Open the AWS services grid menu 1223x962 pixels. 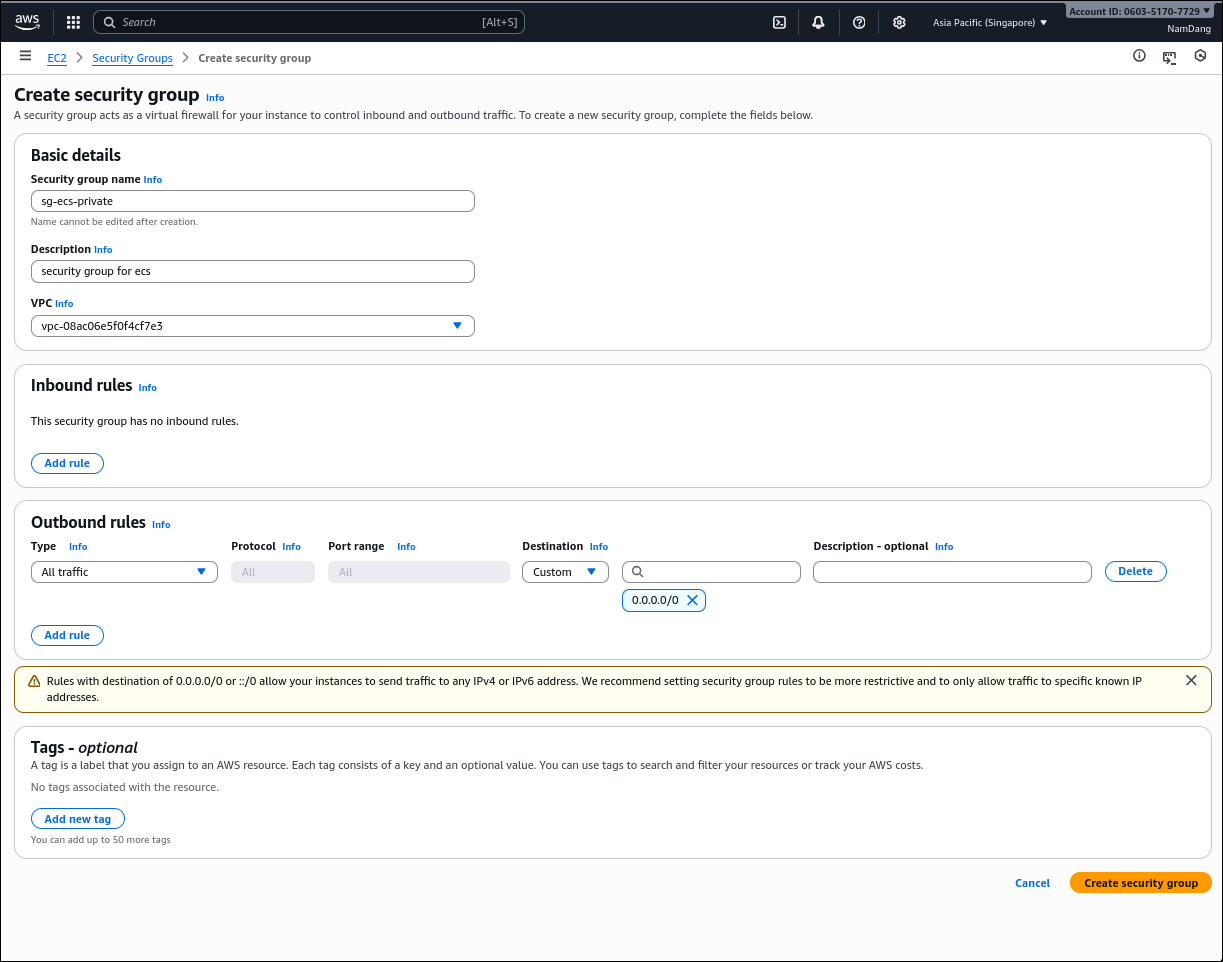pyautogui.click(x=73, y=22)
